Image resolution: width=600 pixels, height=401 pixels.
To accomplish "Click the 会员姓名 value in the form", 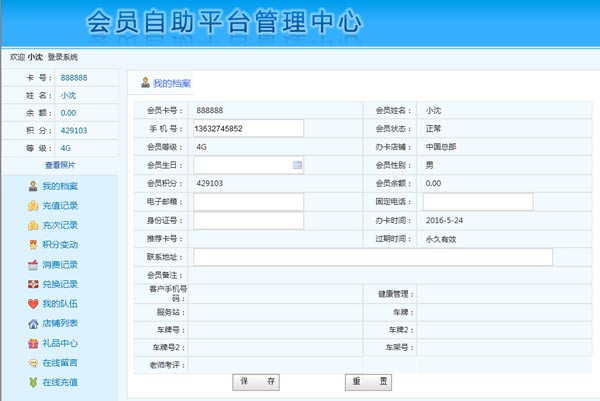I will [x=433, y=111].
